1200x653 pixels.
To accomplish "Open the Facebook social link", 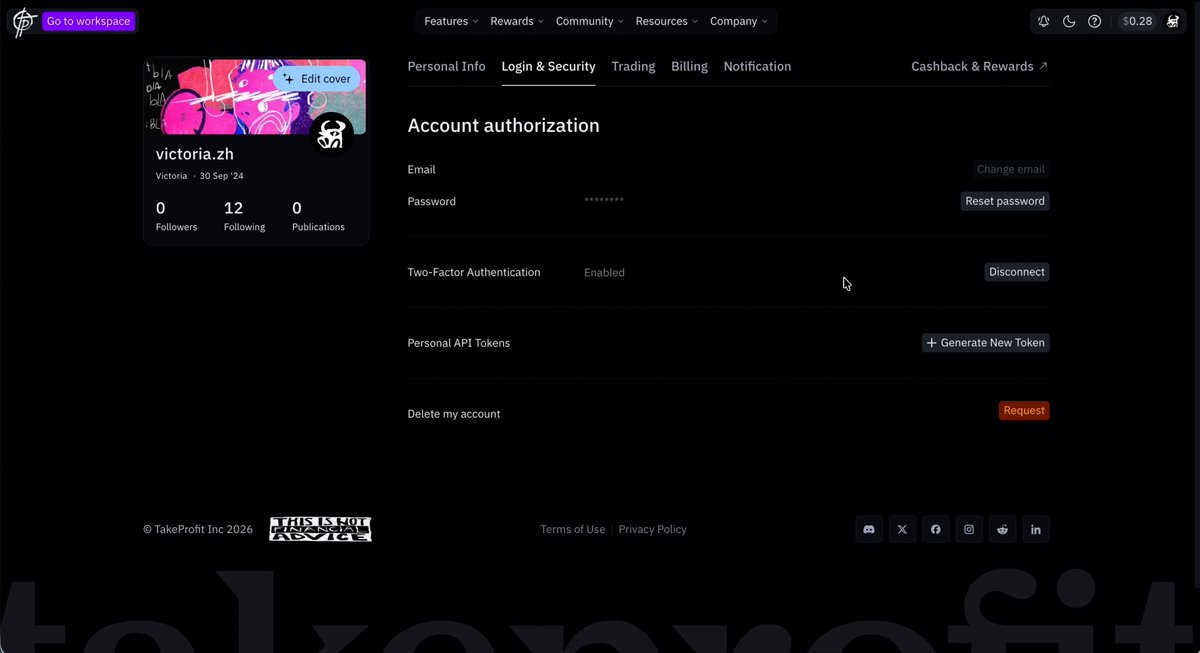I will [936, 529].
